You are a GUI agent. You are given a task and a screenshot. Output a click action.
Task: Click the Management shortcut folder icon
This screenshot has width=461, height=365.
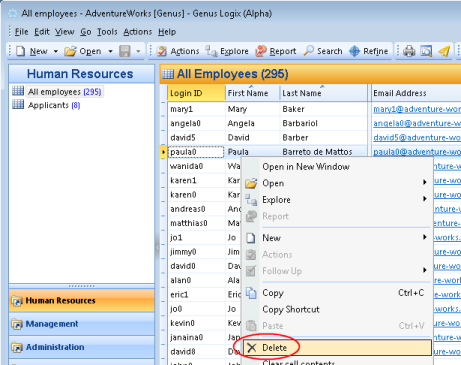pos(17,324)
